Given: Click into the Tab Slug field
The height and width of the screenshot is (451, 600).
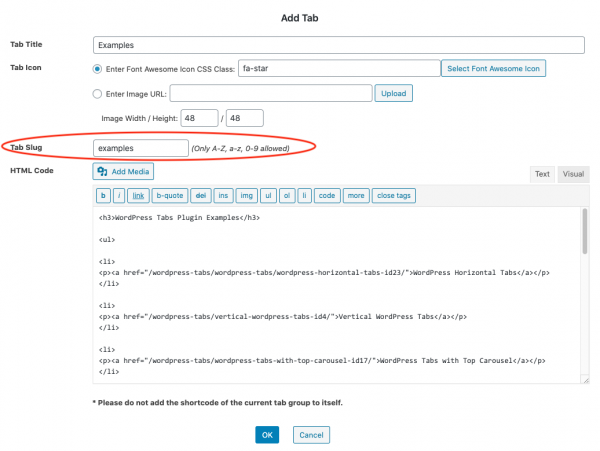Looking at the screenshot, I should pos(140,148).
